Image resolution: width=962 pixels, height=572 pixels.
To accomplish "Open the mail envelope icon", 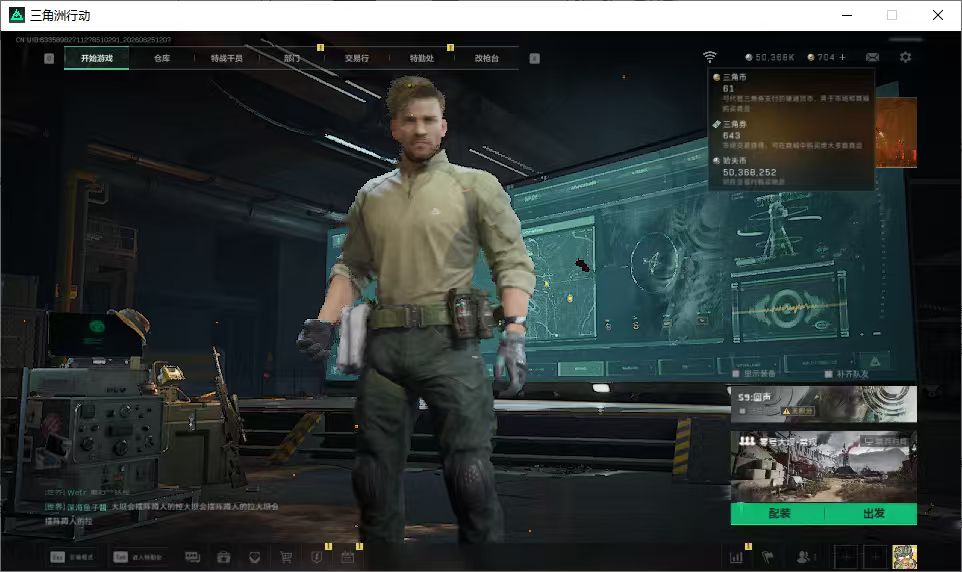I will (x=872, y=57).
